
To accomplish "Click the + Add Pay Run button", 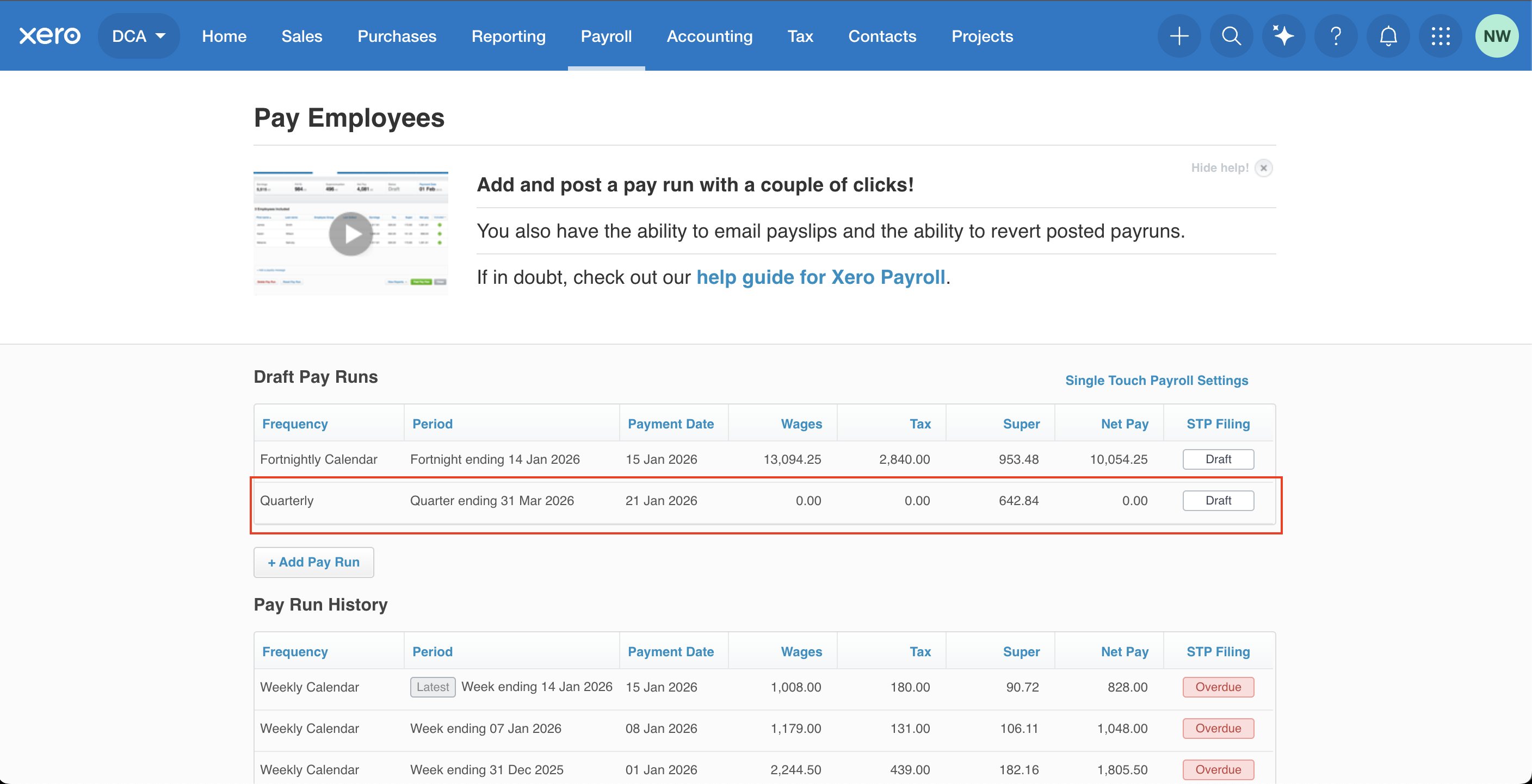I will click(313, 562).
